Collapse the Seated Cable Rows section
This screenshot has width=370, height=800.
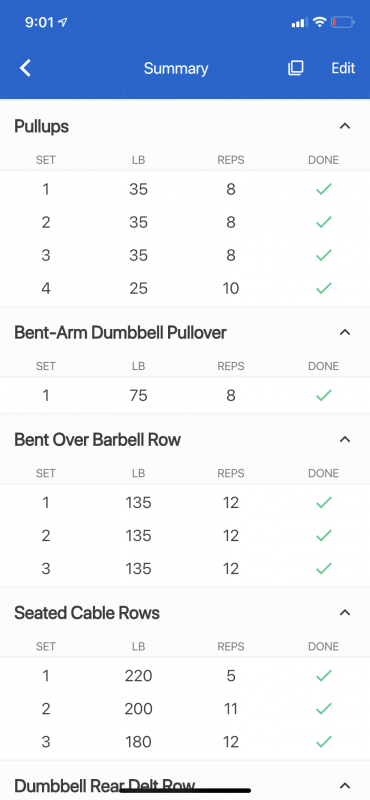click(345, 612)
